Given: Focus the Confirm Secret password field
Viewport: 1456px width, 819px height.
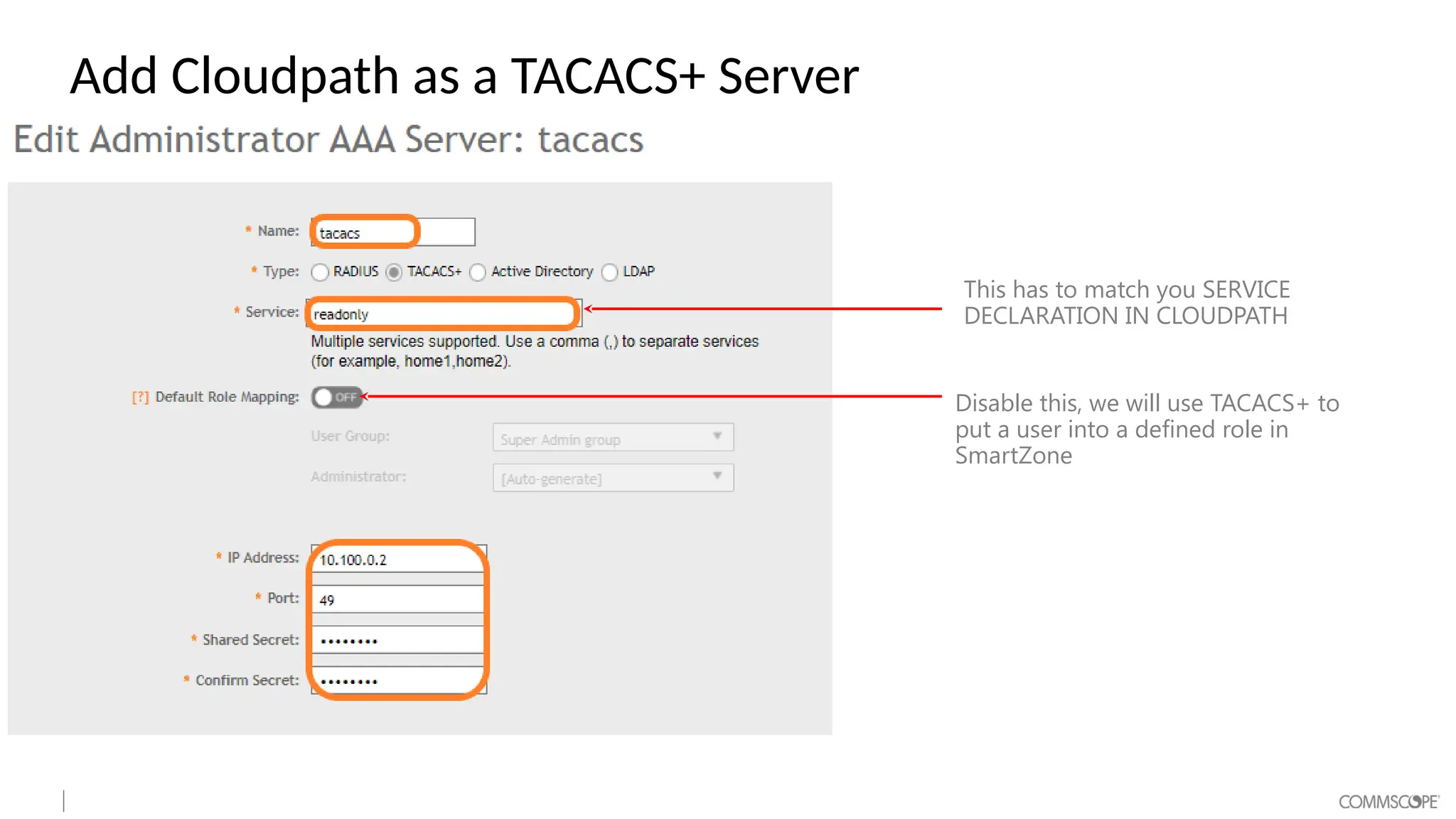Looking at the screenshot, I should 399,680.
